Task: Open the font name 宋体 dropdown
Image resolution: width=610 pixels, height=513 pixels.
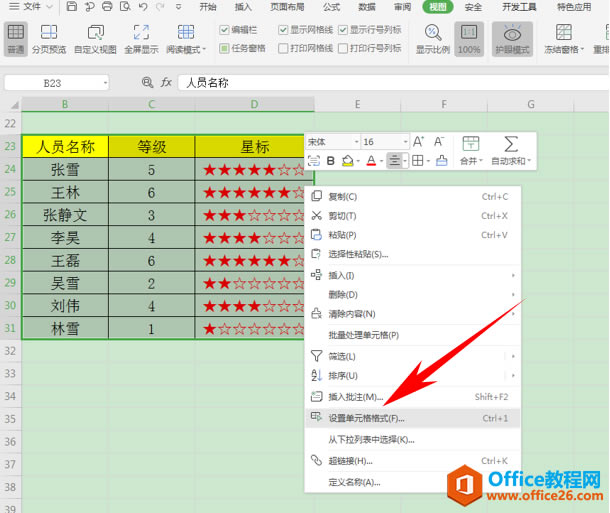Action: [x=356, y=142]
